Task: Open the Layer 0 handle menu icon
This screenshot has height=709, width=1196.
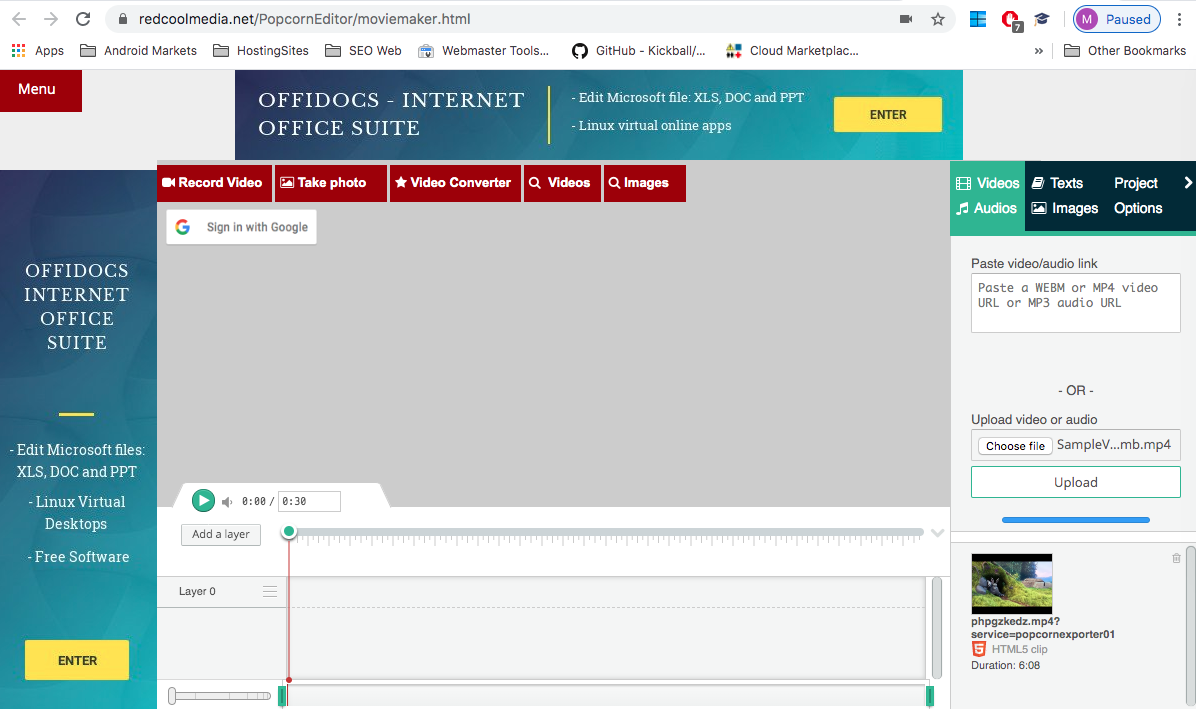Action: [x=269, y=592]
